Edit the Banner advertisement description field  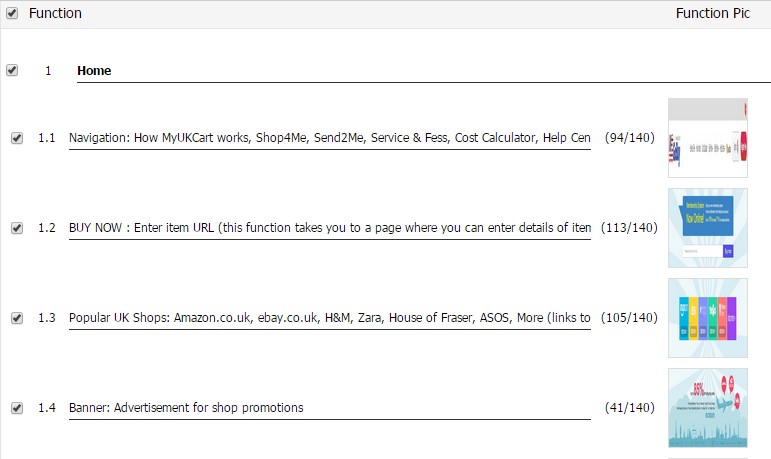point(330,408)
